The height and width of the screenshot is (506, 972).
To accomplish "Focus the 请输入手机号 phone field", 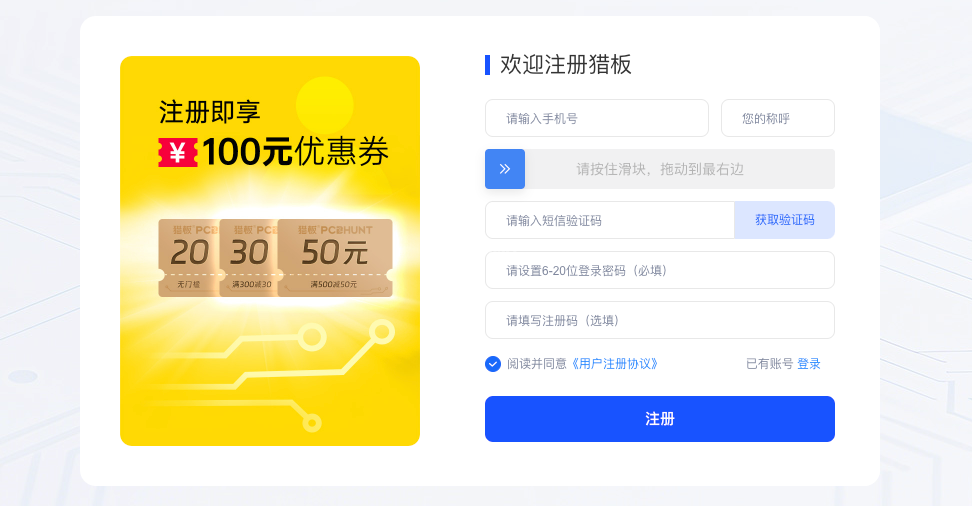I will click(x=596, y=118).
